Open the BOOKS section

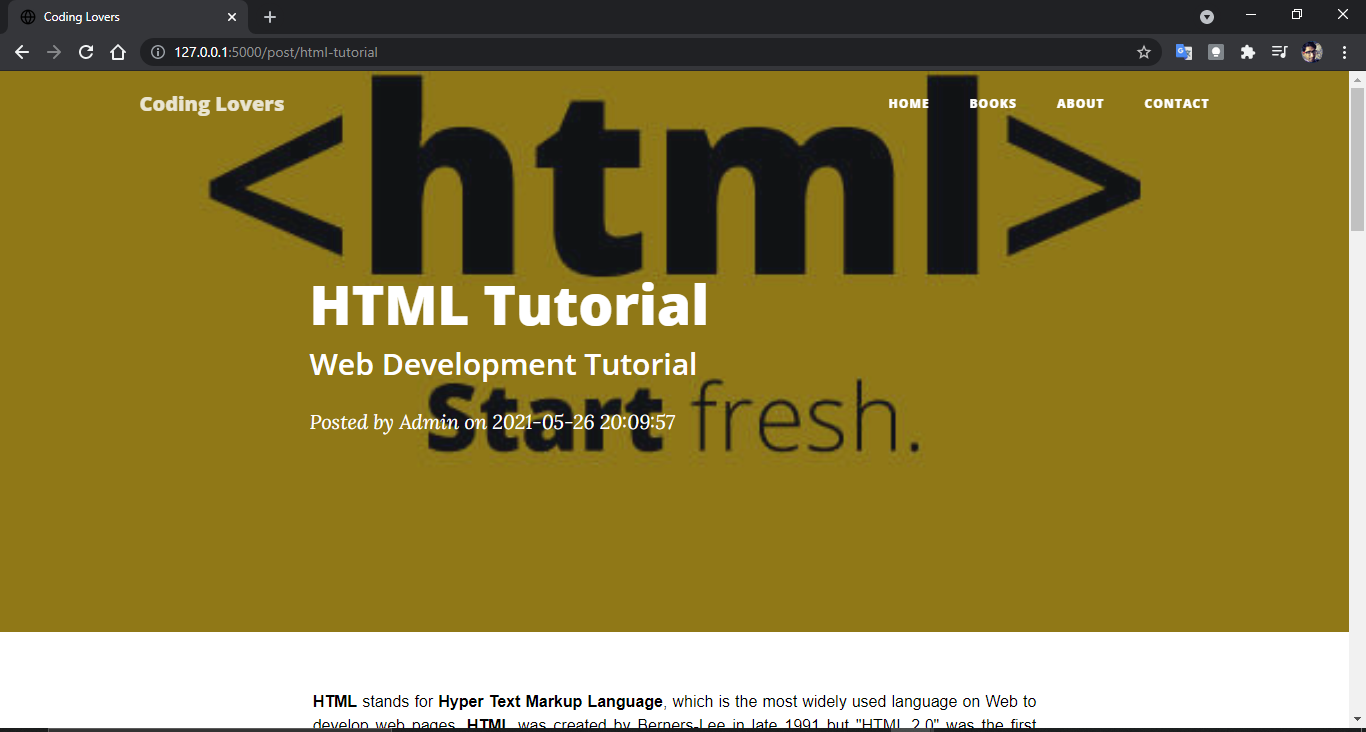pos(992,103)
